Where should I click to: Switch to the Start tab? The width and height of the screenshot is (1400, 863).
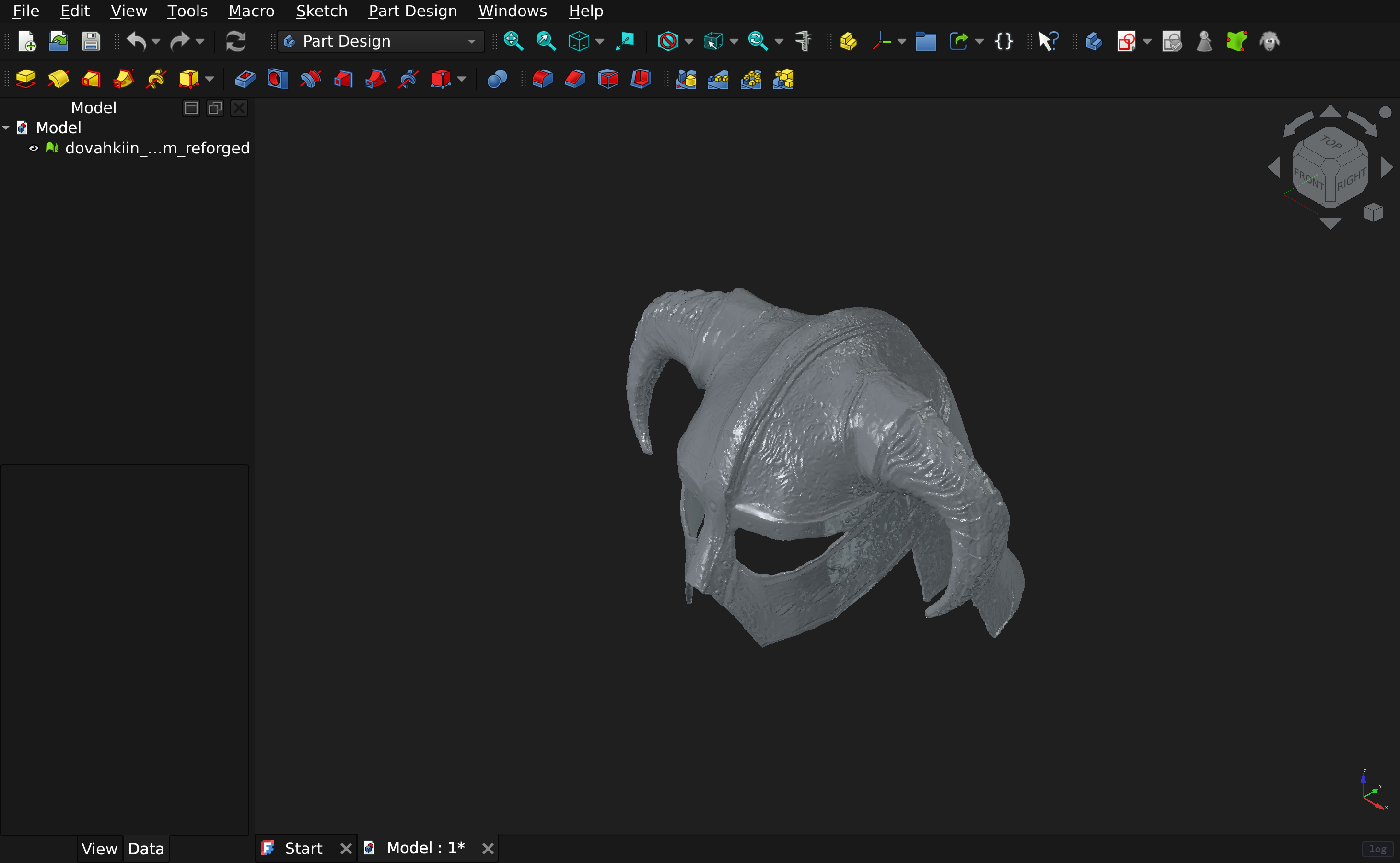(303, 848)
